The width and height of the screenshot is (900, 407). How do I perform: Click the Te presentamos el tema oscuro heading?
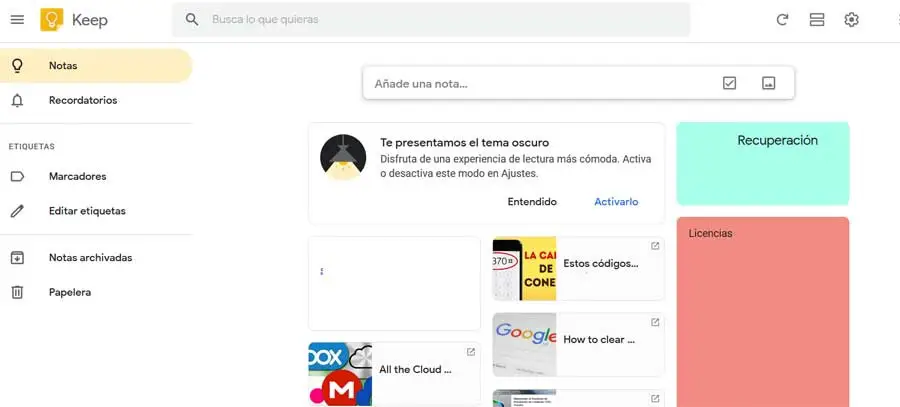pos(464,142)
